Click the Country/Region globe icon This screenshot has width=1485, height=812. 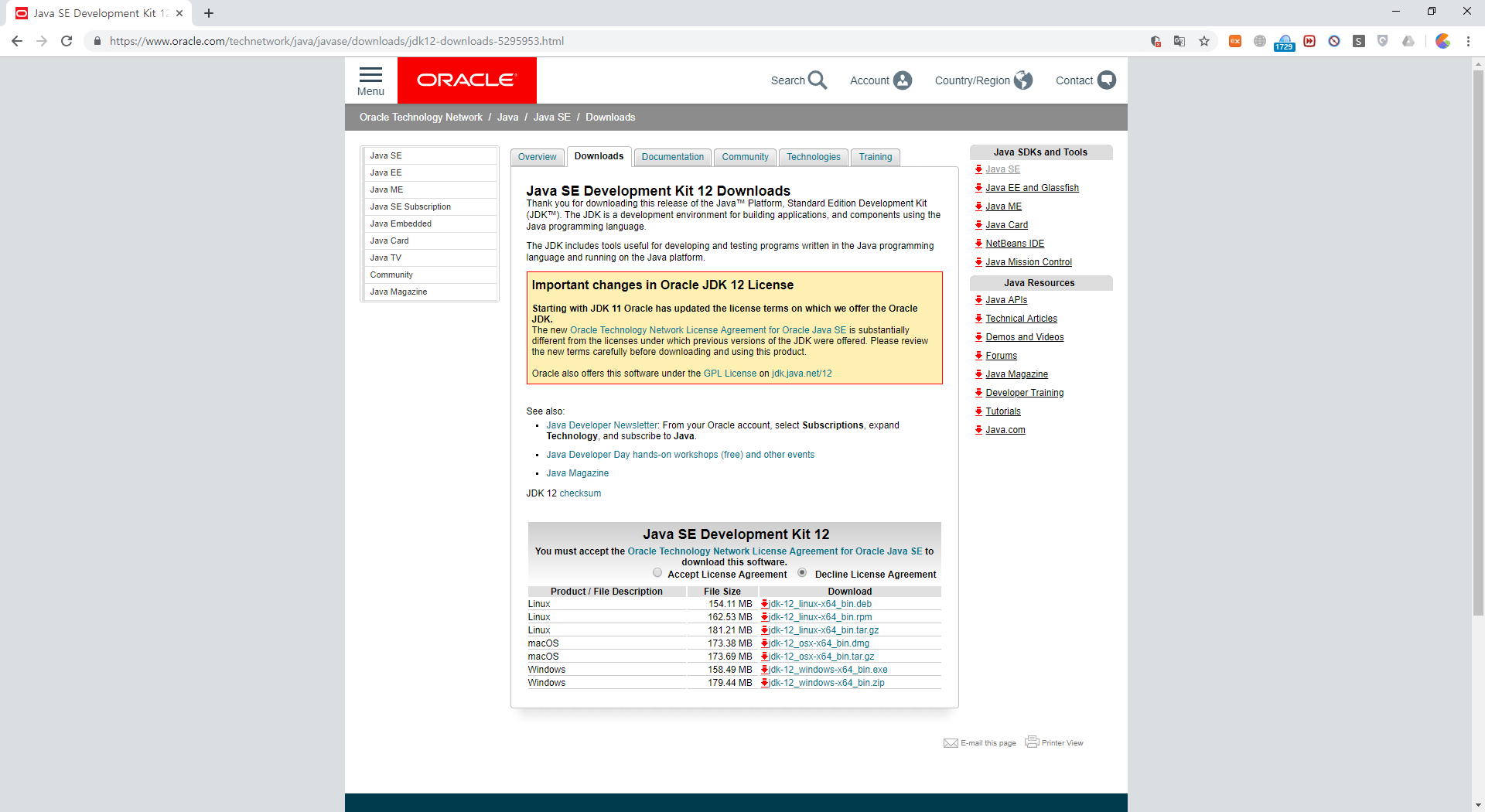(1023, 80)
